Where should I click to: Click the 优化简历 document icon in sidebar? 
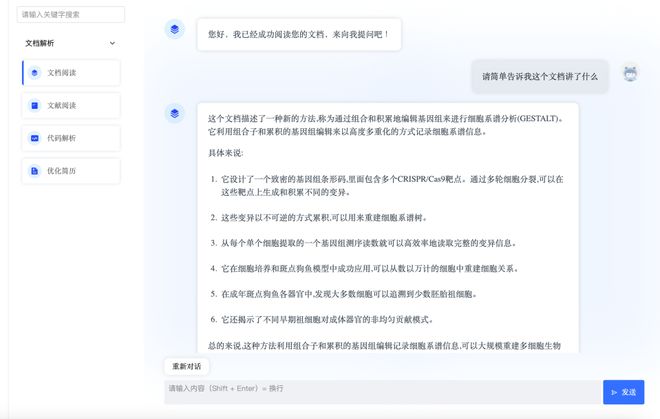pos(35,171)
